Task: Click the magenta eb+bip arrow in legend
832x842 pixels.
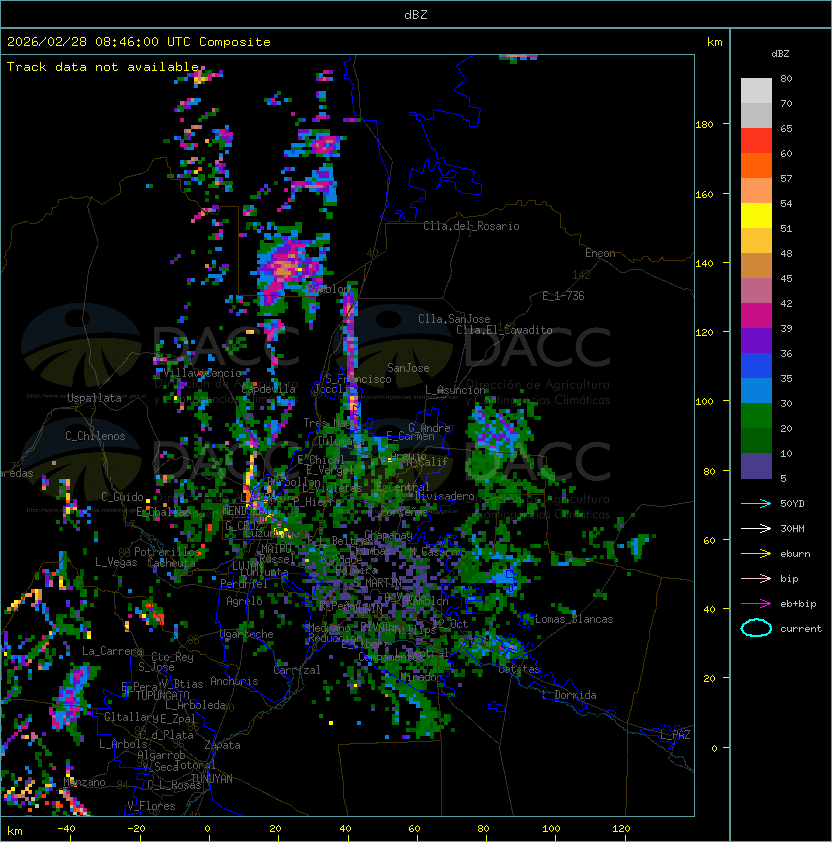Action: click(756, 604)
